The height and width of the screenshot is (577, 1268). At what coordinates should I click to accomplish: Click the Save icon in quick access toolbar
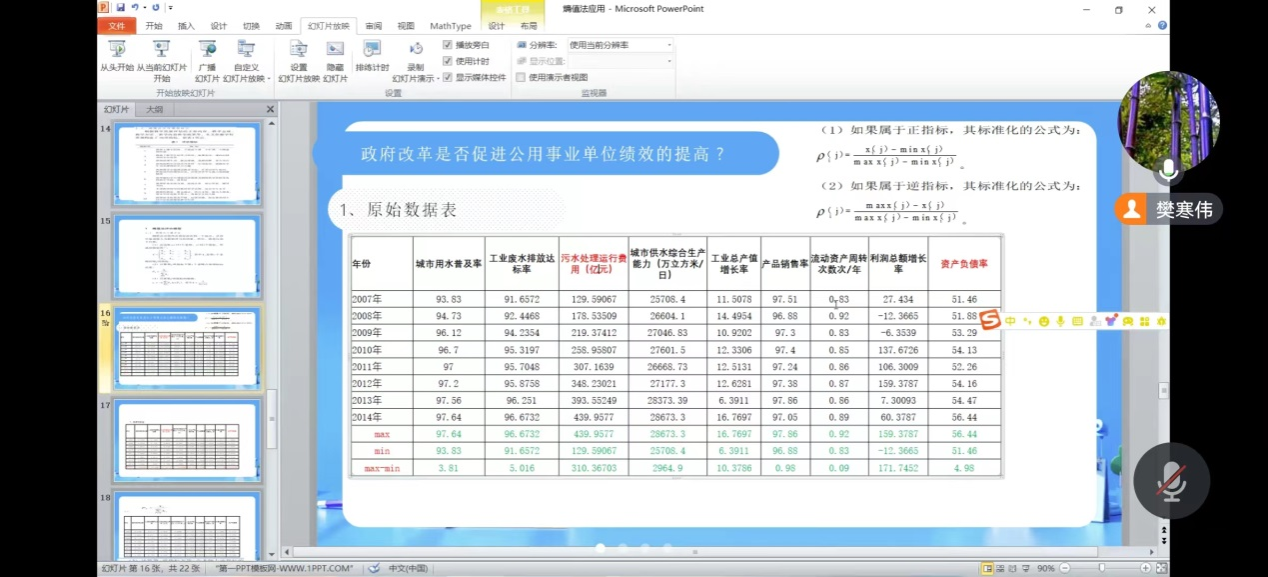pos(120,7)
